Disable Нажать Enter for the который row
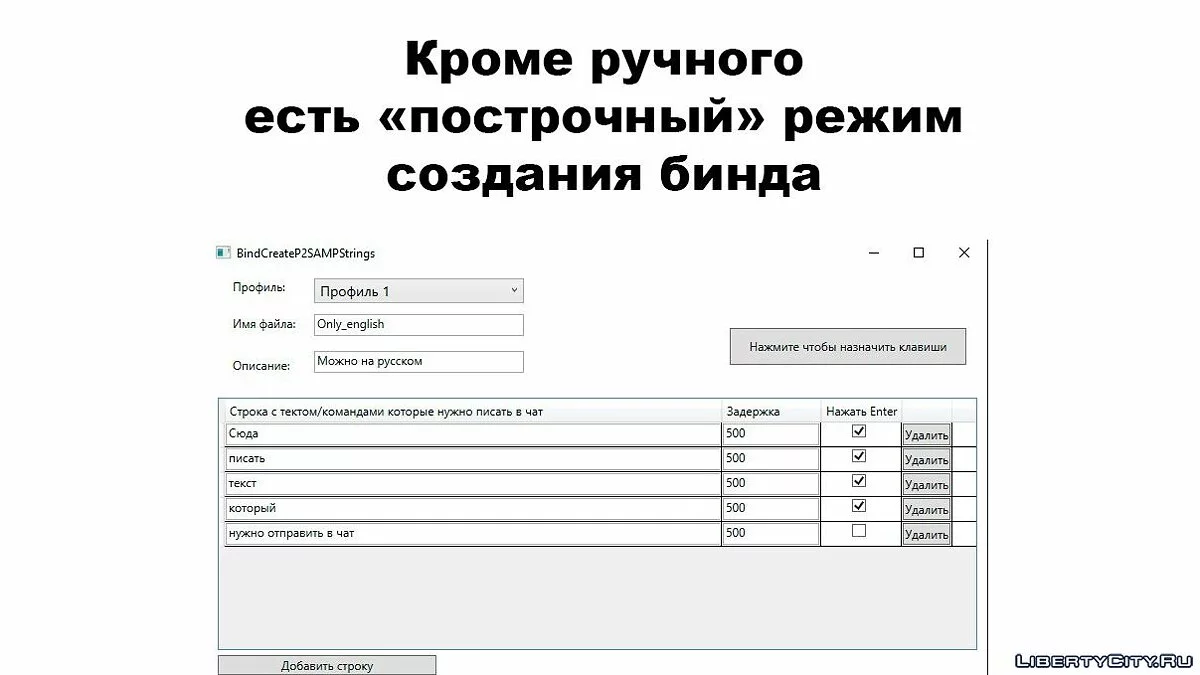 pos(858,506)
